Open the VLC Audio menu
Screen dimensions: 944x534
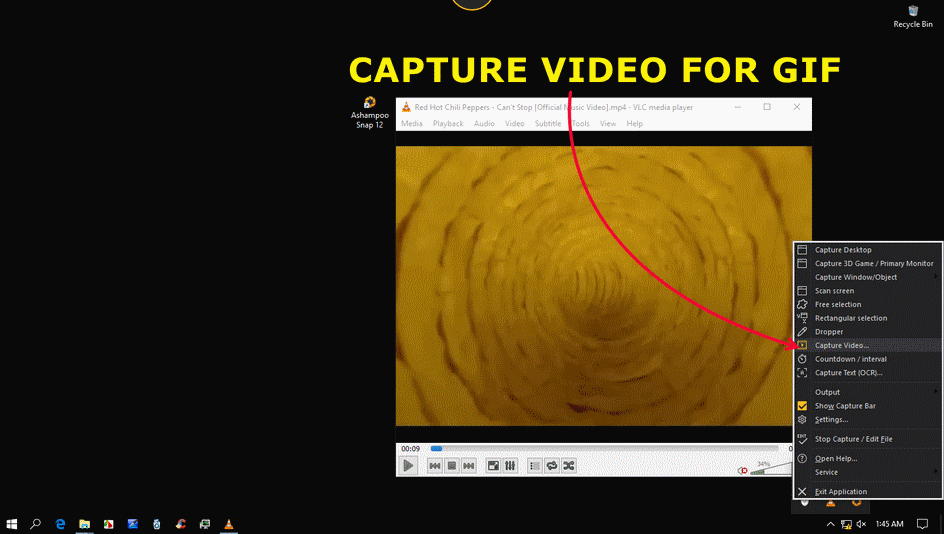coord(484,123)
